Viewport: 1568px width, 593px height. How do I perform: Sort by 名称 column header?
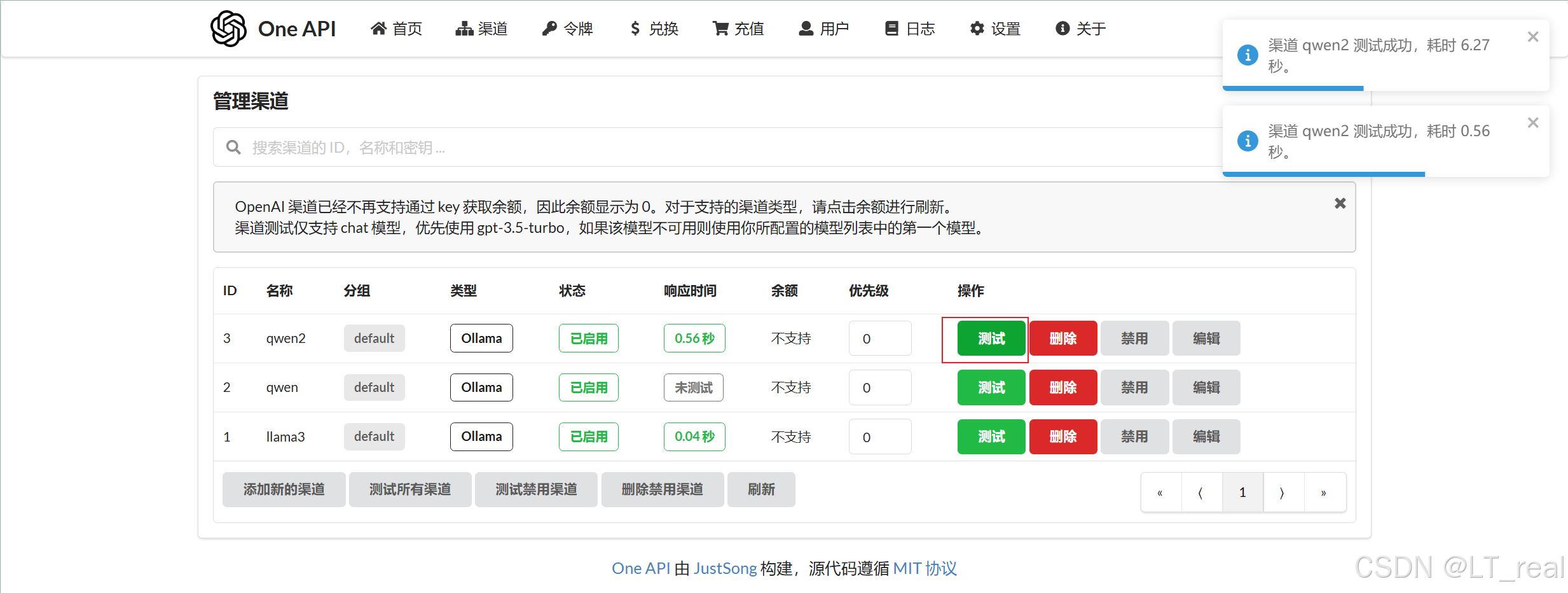coord(279,291)
